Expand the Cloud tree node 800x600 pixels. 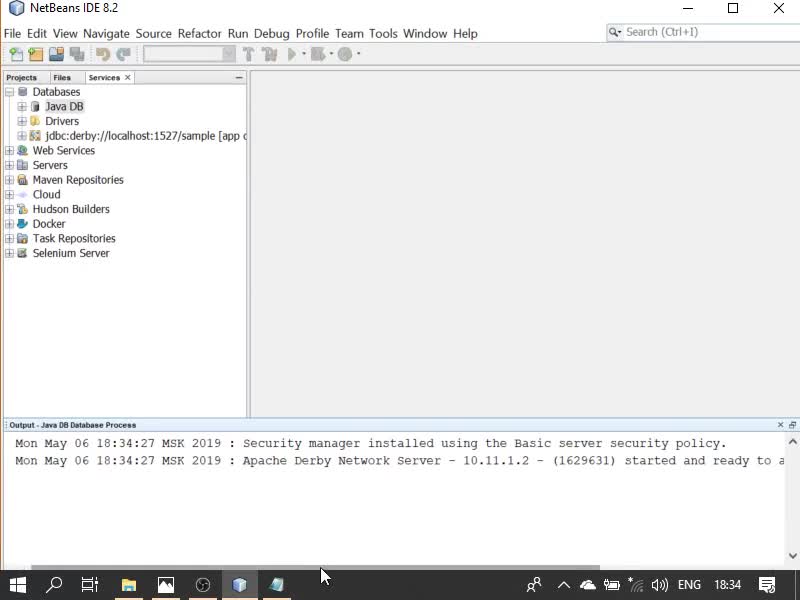point(9,194)
